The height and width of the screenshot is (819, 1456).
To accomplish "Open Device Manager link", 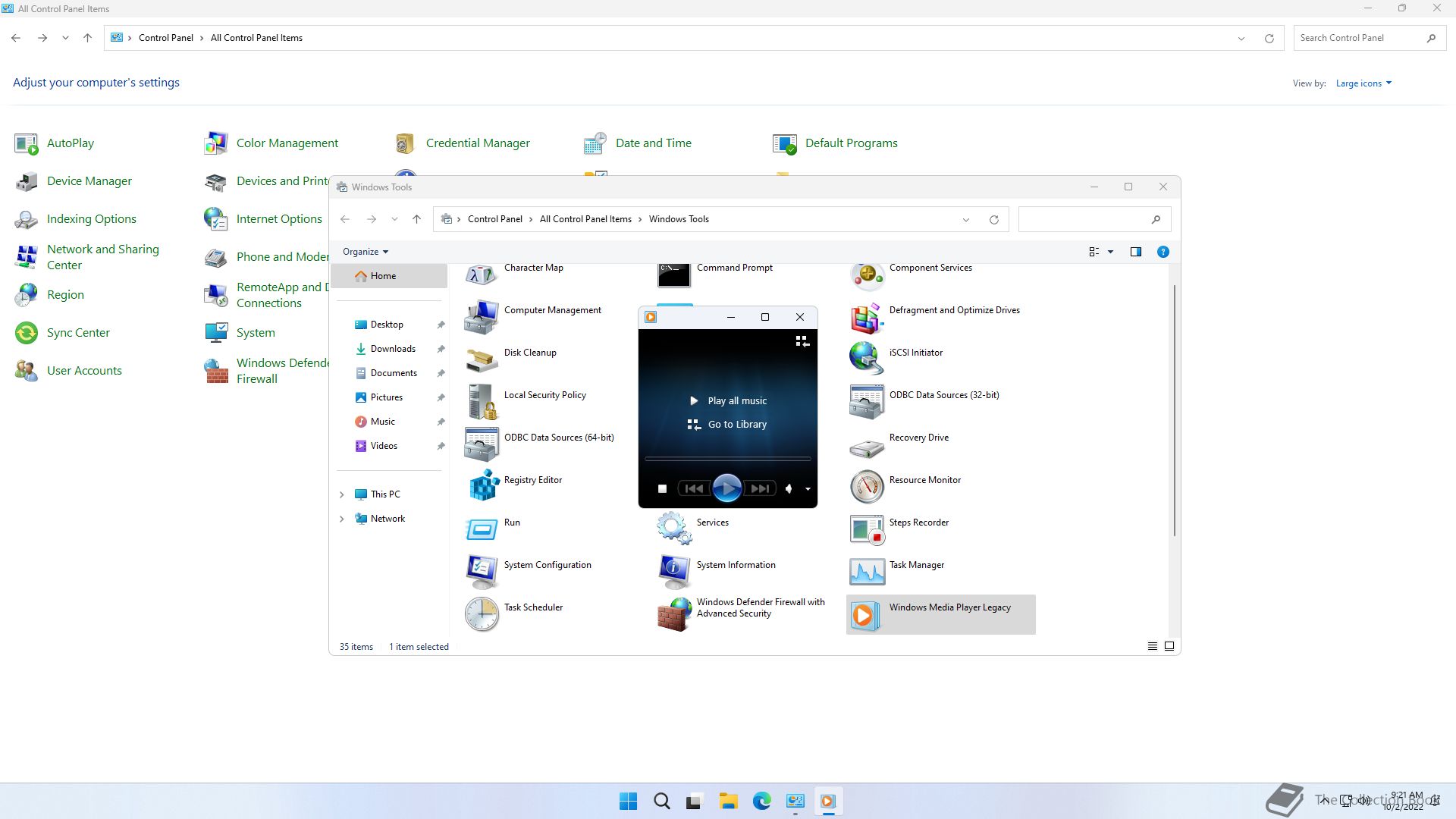I will click(89, 181).
